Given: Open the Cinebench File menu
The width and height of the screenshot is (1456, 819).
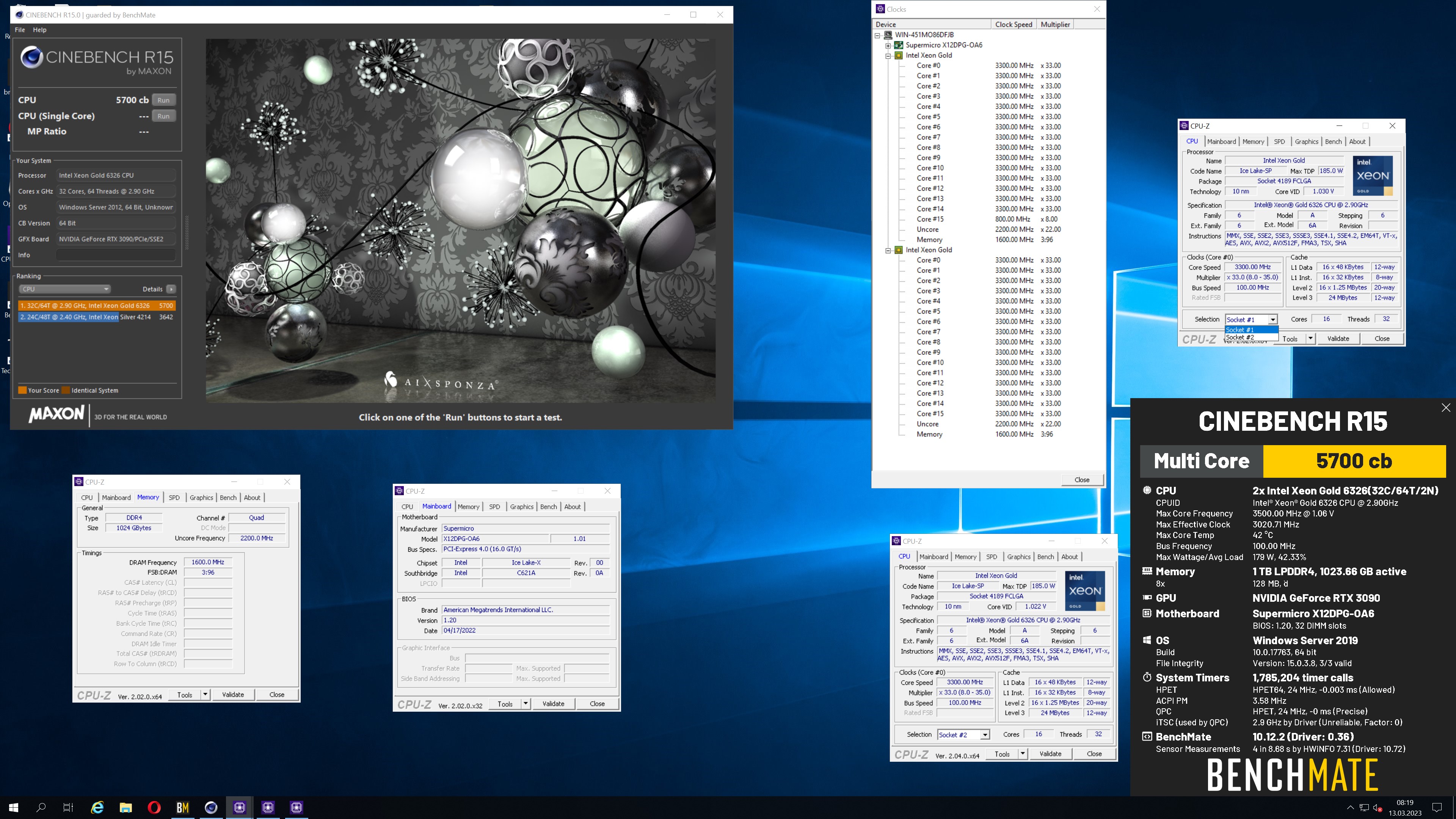Looking at the screenshot, I should click(20, 30).
